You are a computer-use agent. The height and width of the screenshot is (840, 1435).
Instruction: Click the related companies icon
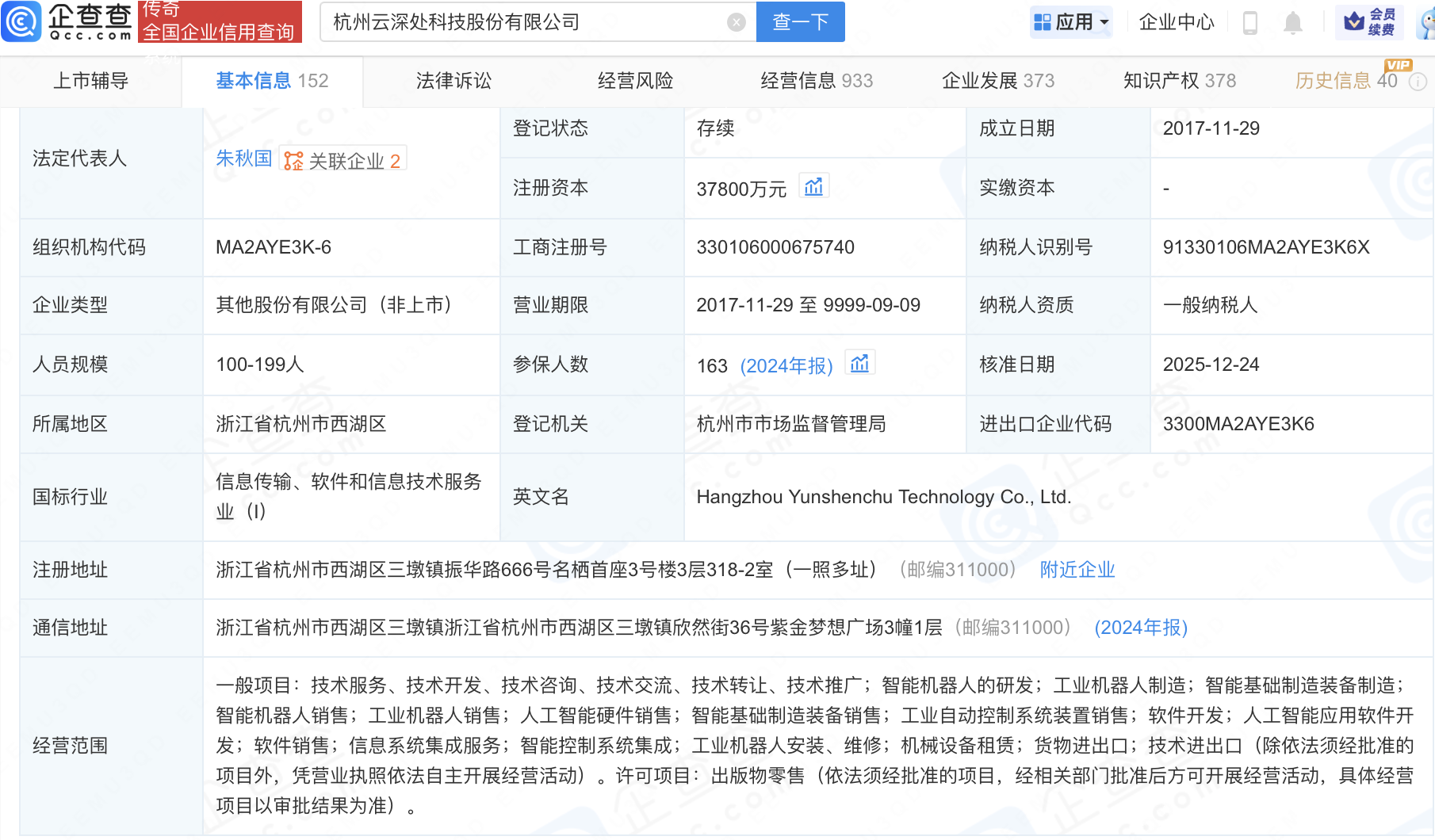294,161
